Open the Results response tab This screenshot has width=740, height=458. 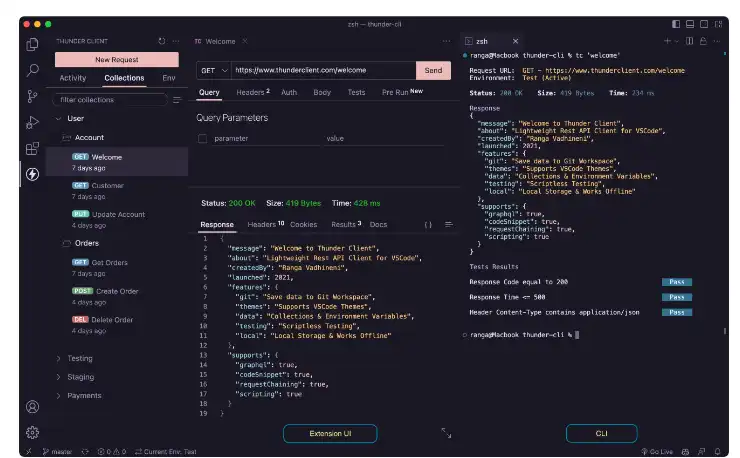coord(346,225)
